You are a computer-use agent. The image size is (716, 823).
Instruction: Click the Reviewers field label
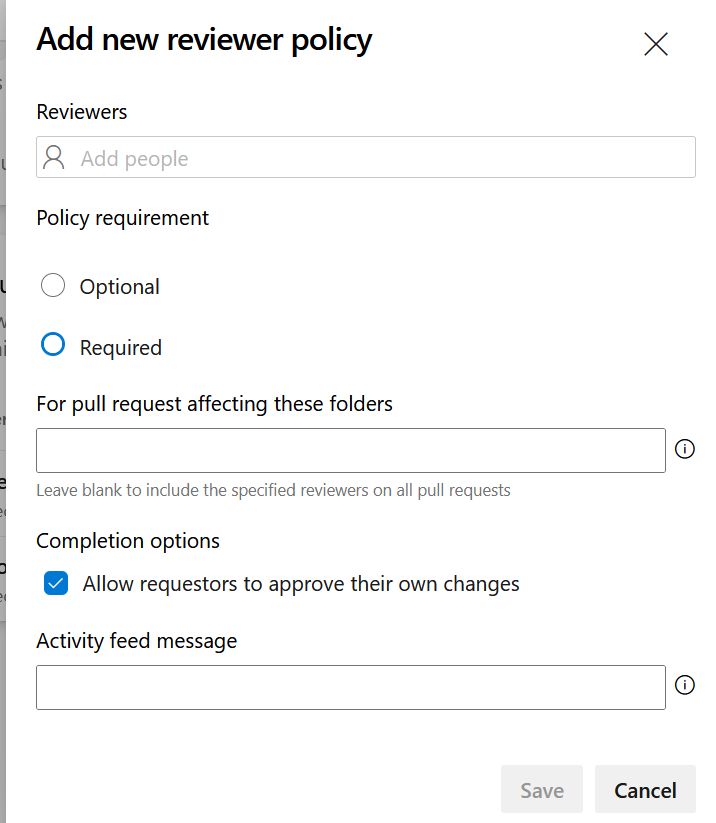tap(82, 112)
